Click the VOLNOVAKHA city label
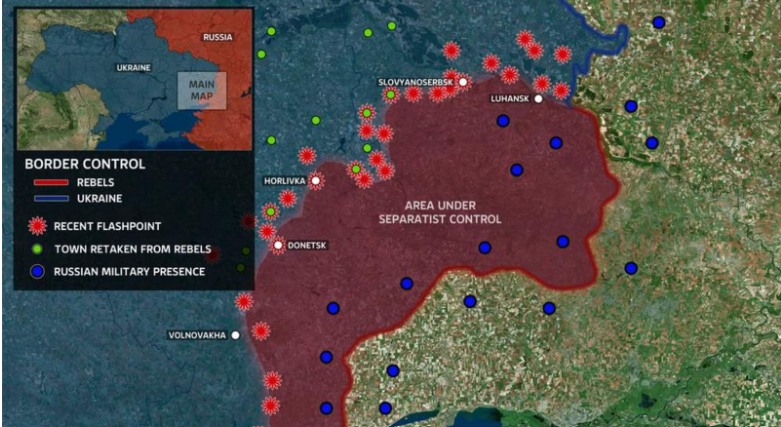Screen dimensions: 781x427 (x=197, y=335)
